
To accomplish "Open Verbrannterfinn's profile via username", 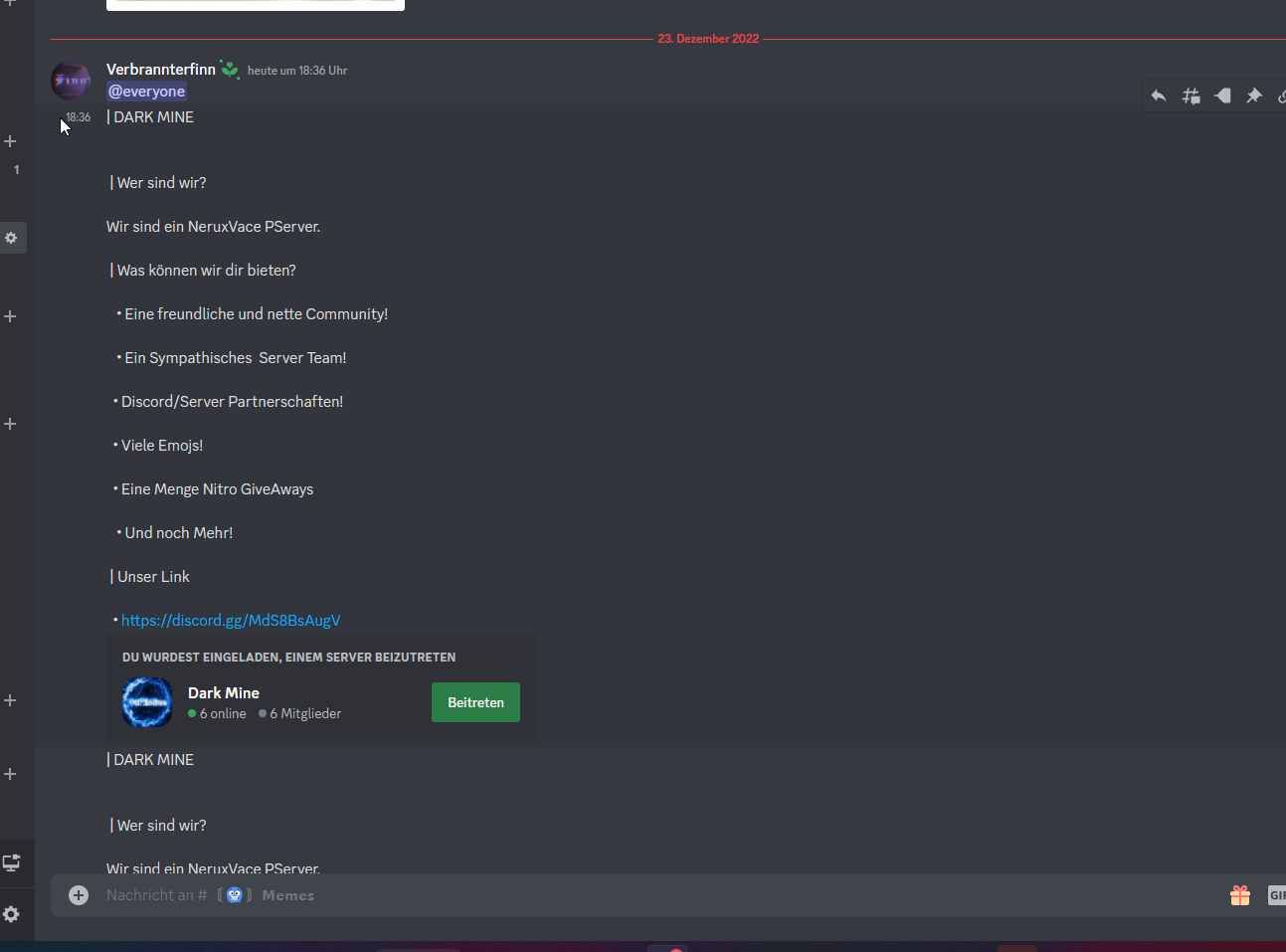I will [161, 69].
